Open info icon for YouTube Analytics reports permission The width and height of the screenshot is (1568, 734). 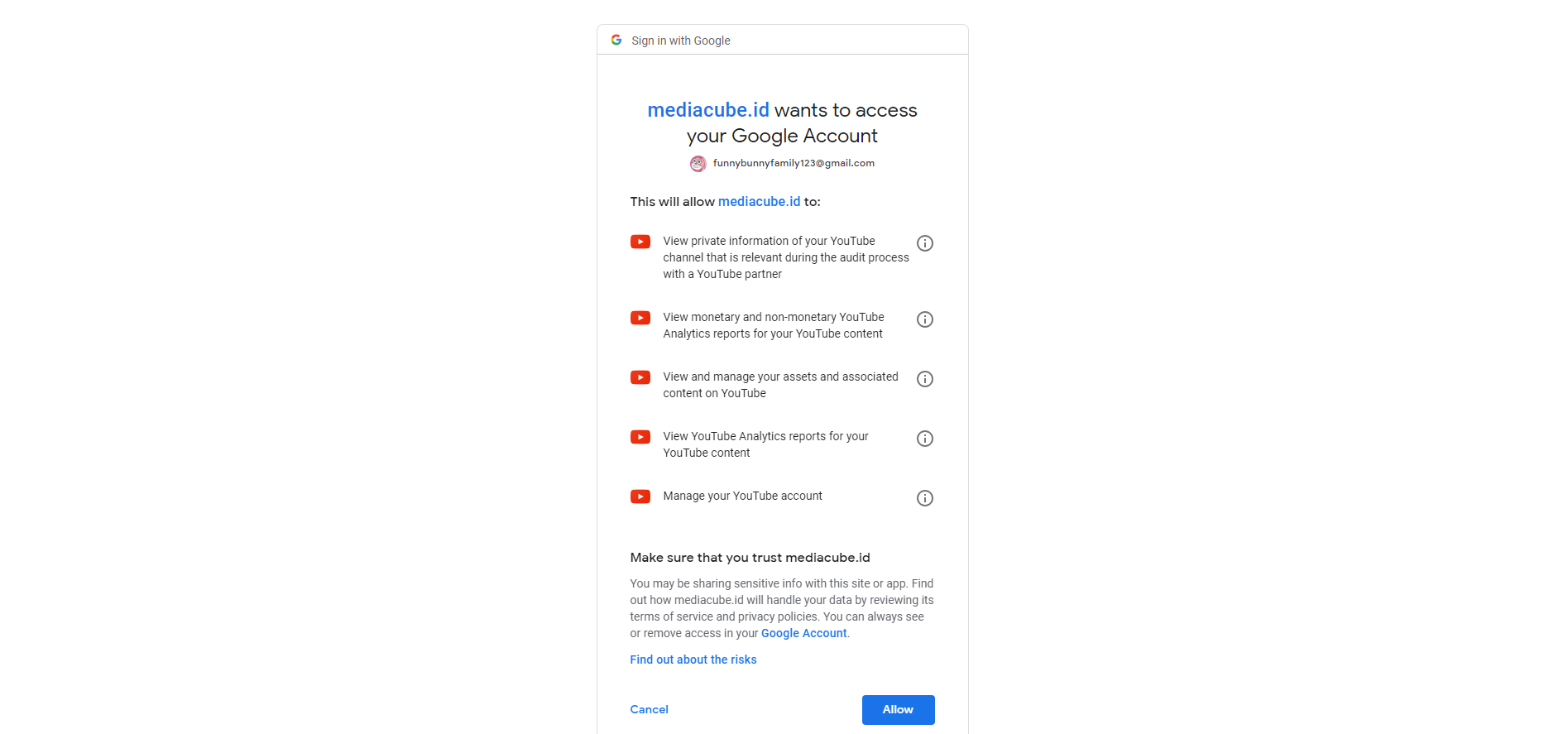tap(925, 439)
